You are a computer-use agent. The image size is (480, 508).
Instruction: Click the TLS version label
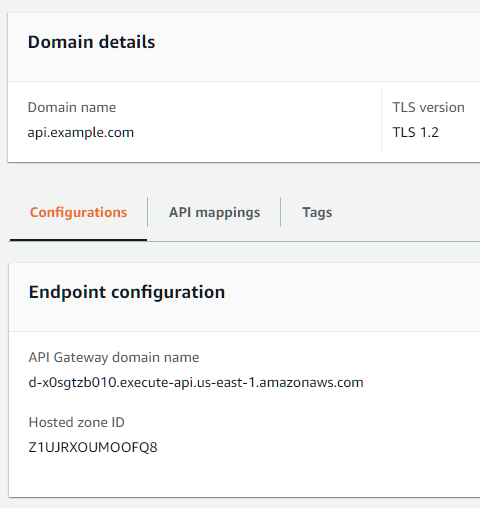pos(428,107)
